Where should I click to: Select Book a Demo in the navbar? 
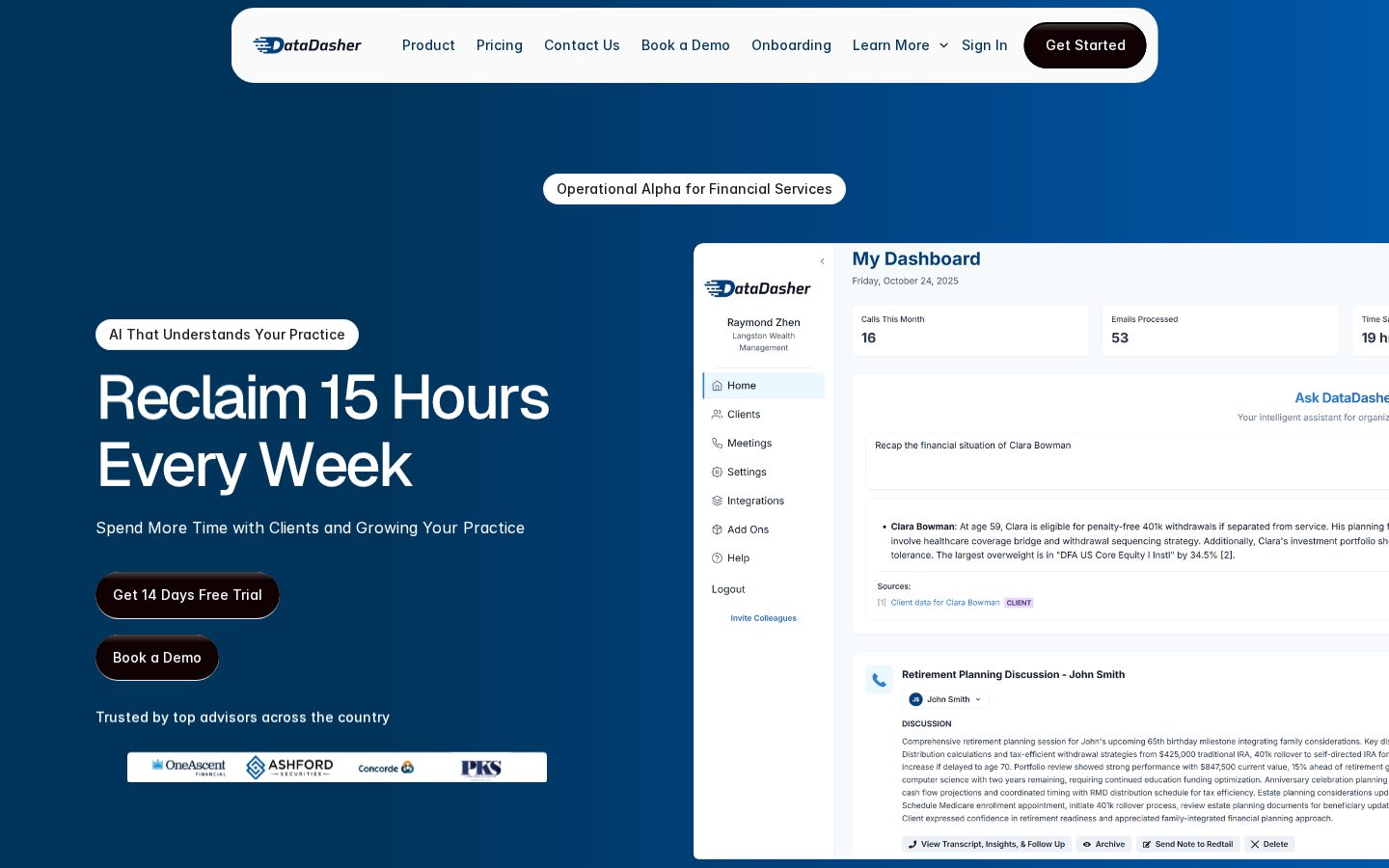[686, 45]
